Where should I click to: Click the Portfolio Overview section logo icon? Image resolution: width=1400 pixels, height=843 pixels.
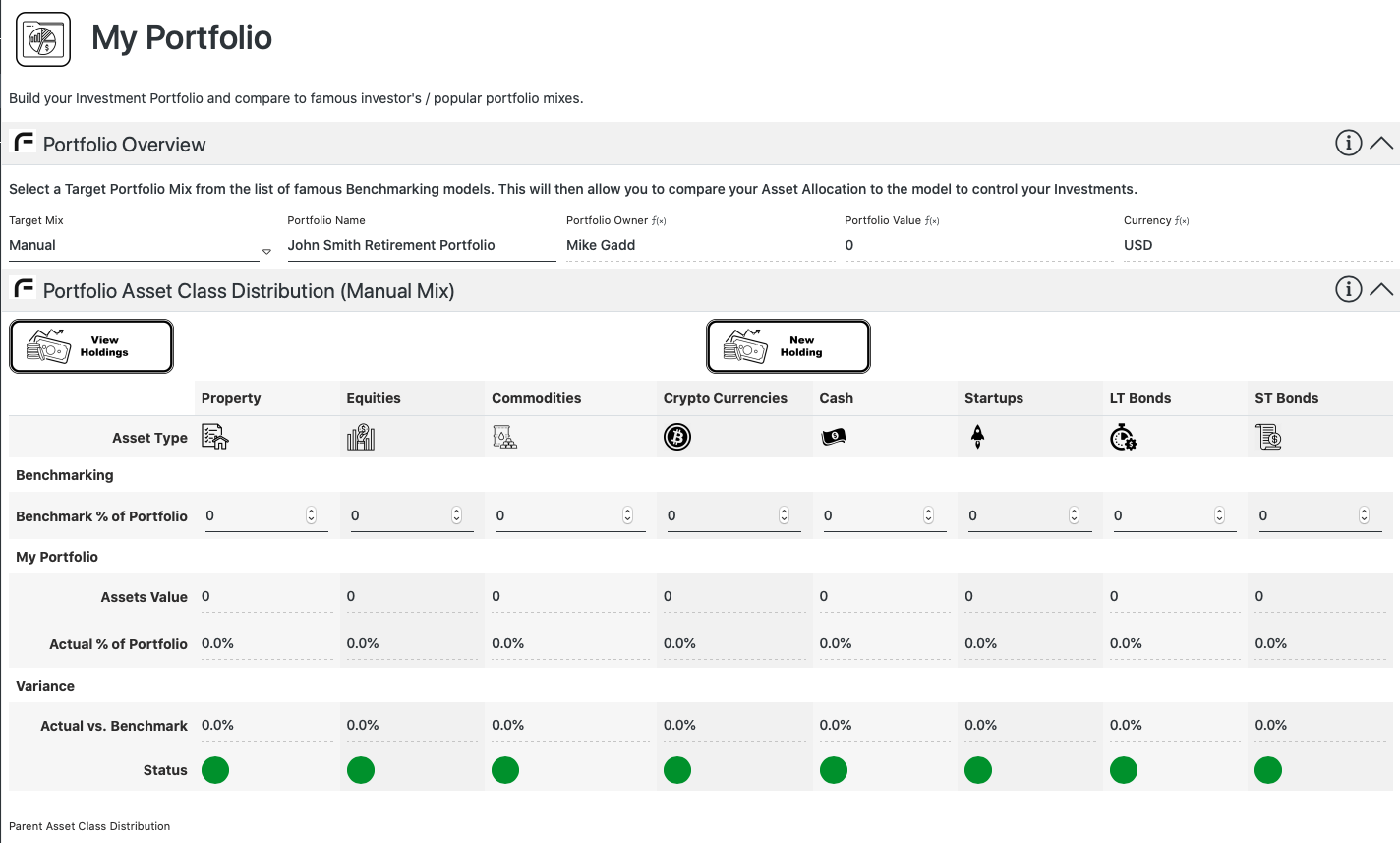tap(24, 142)
